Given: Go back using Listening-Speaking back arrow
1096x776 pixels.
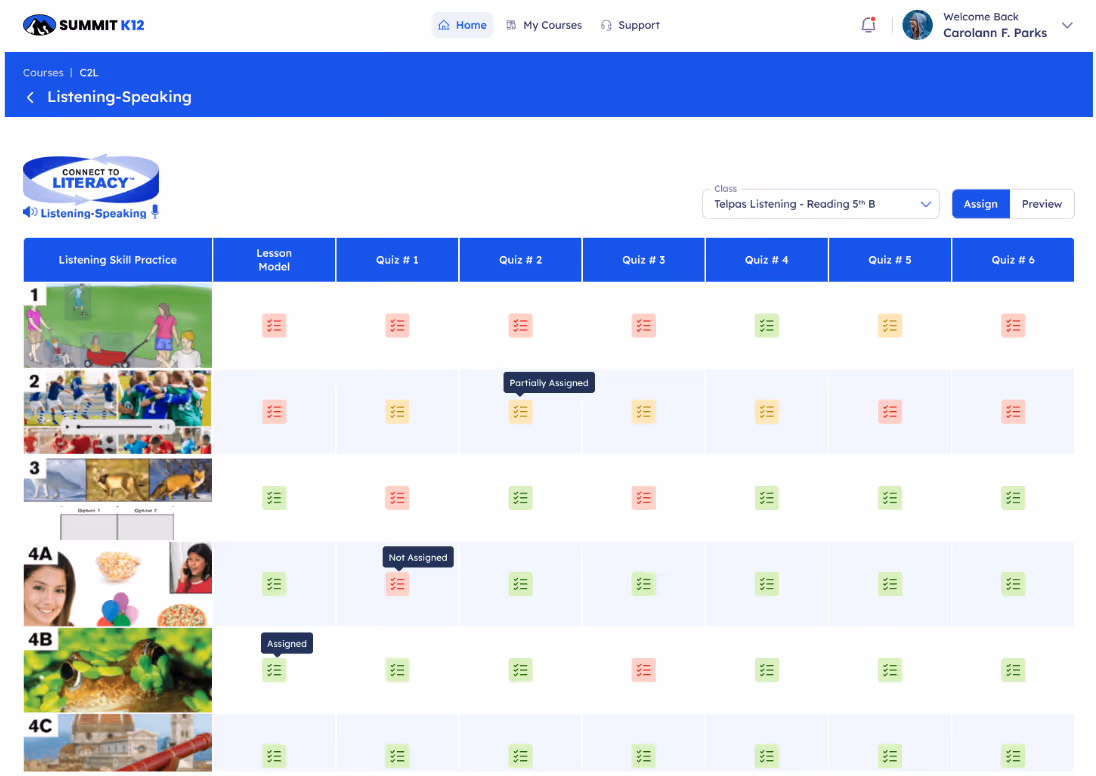Looking at the screenshot, I should 30,97.
